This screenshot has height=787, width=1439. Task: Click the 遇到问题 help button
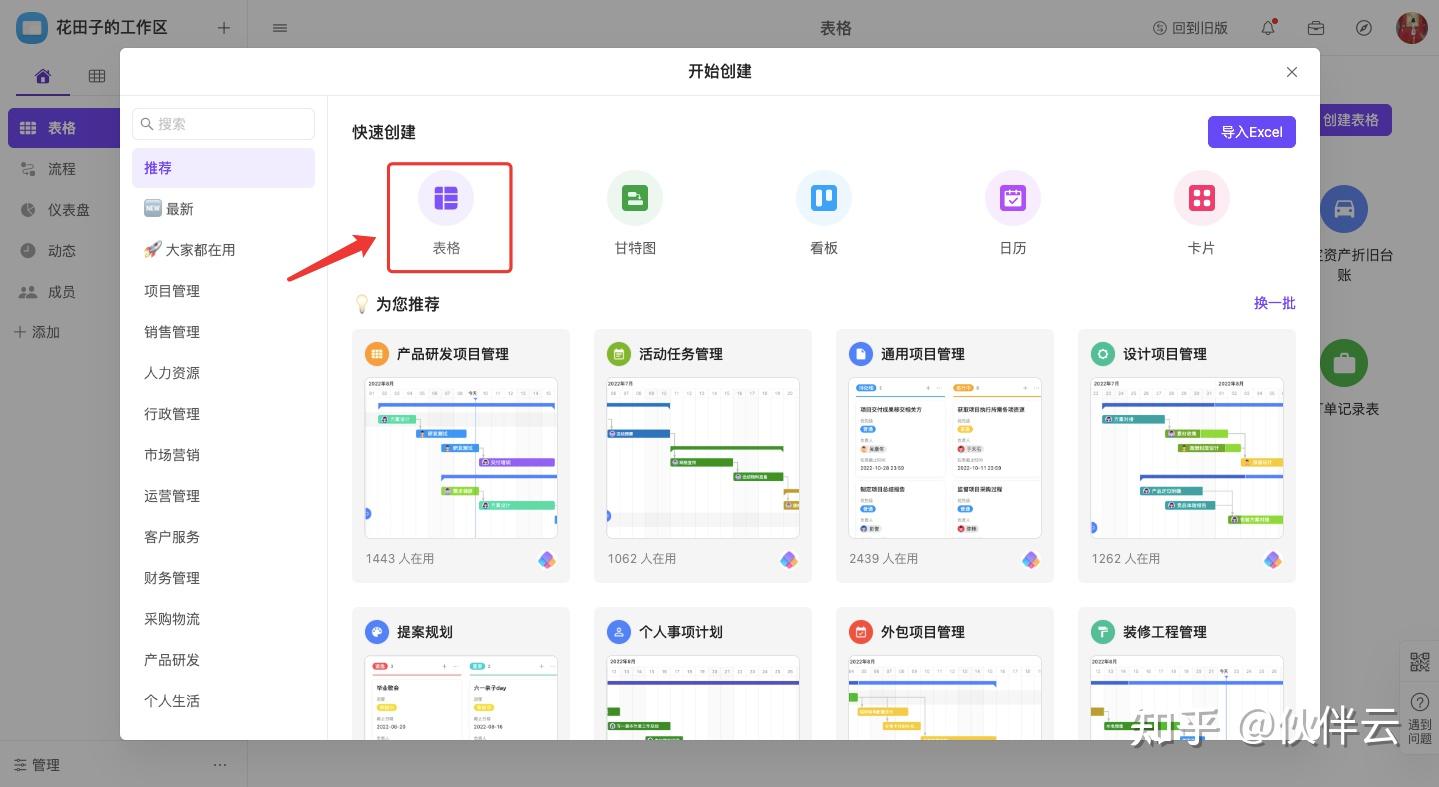1420,717
